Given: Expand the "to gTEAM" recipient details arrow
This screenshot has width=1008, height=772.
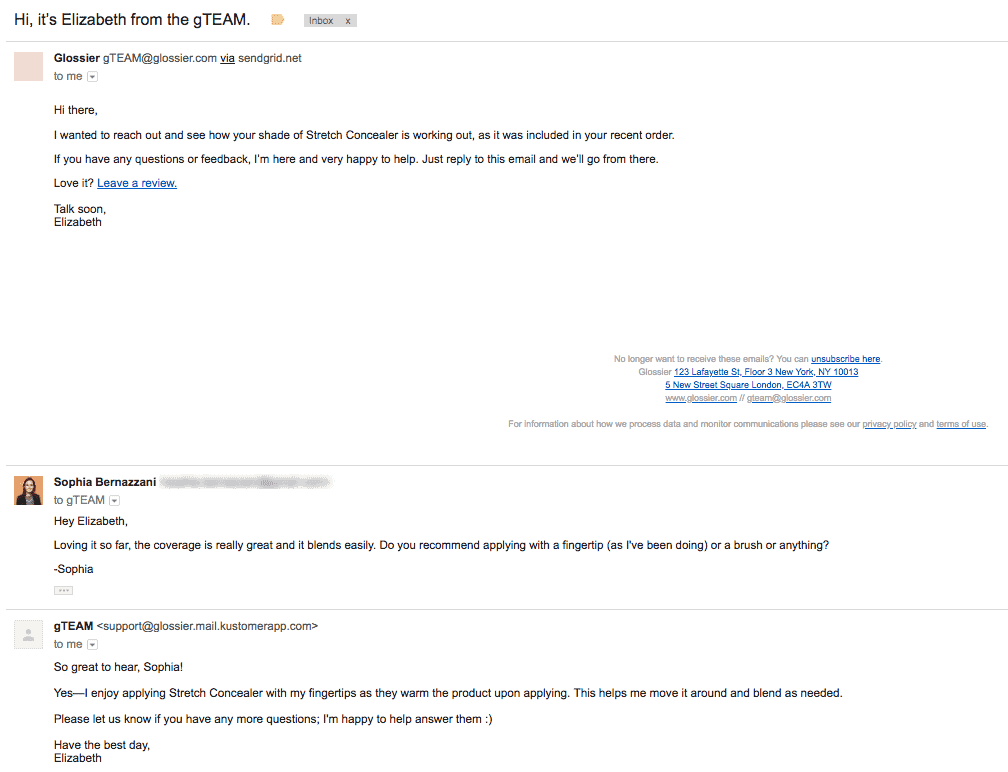Looking at the screenshot, I should 114,501.
